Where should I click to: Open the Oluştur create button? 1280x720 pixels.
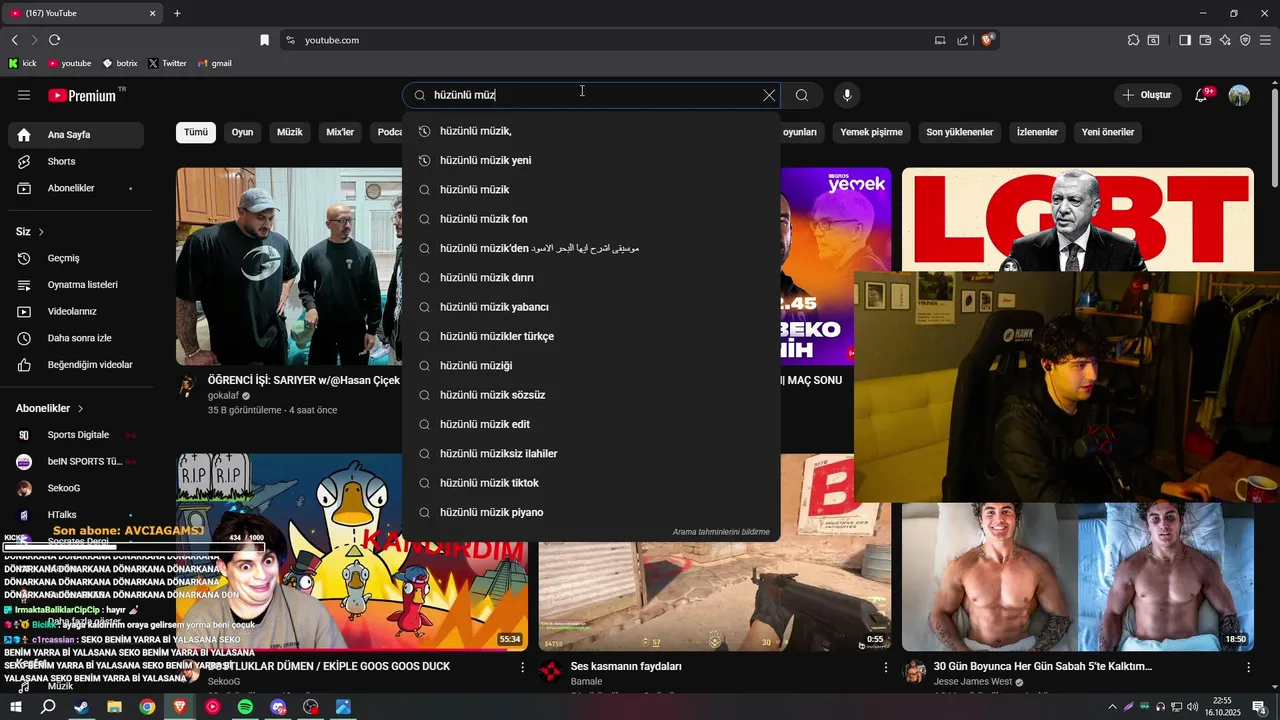click(x=1148, y=95)
